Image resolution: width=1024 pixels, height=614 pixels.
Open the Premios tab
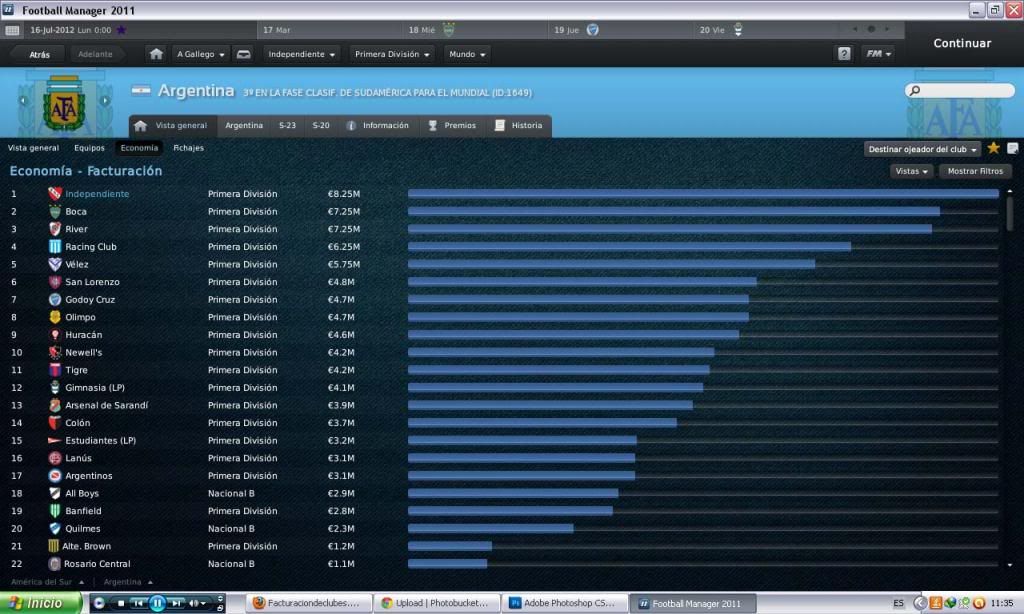[452, 125]
